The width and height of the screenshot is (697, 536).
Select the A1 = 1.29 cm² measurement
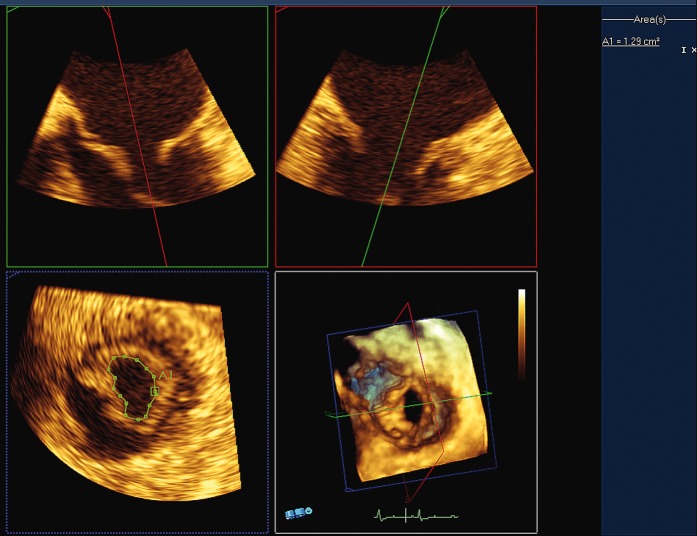pyautogui.click(x=630, y=41)
